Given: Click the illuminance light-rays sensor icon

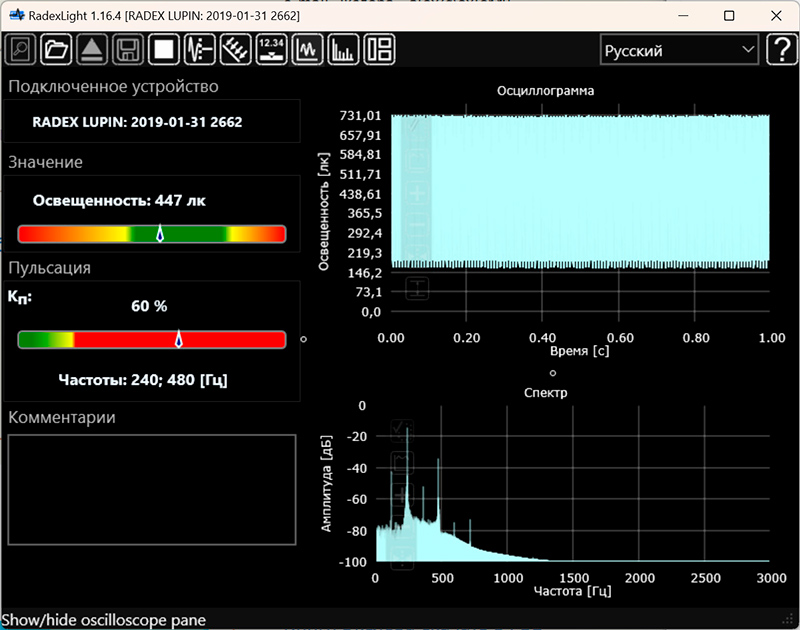Looking at the screenshot, I should click(235, 49).
